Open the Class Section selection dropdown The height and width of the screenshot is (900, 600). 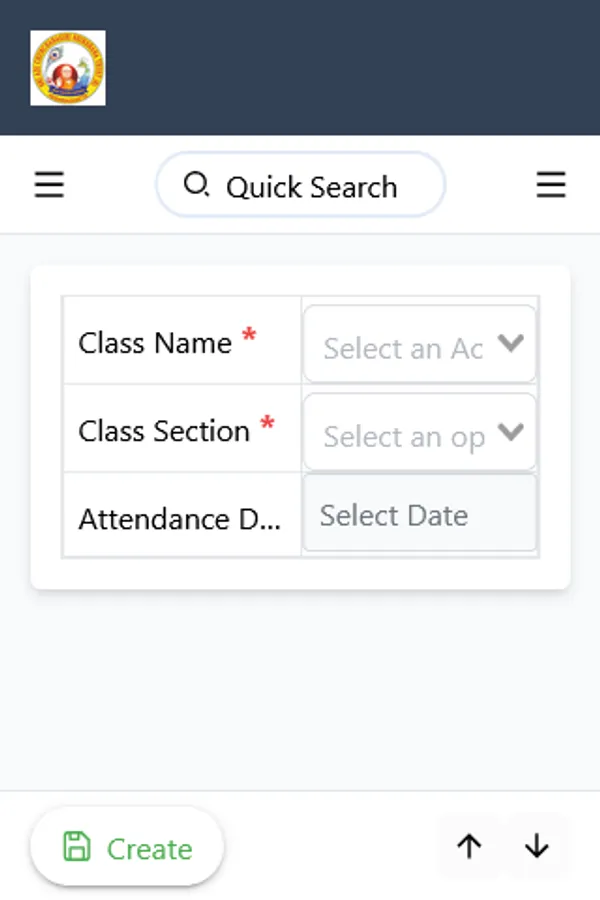coord(410,432)
